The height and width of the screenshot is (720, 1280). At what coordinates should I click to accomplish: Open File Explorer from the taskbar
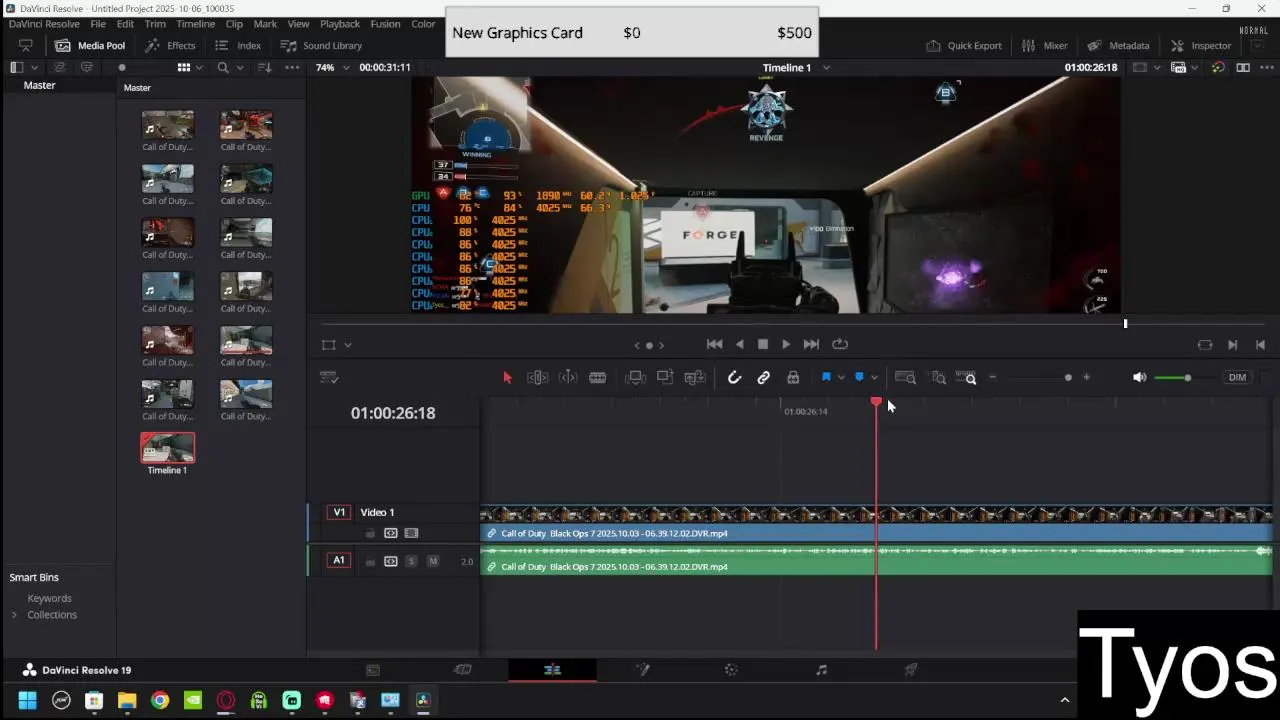tap(127, 700)
